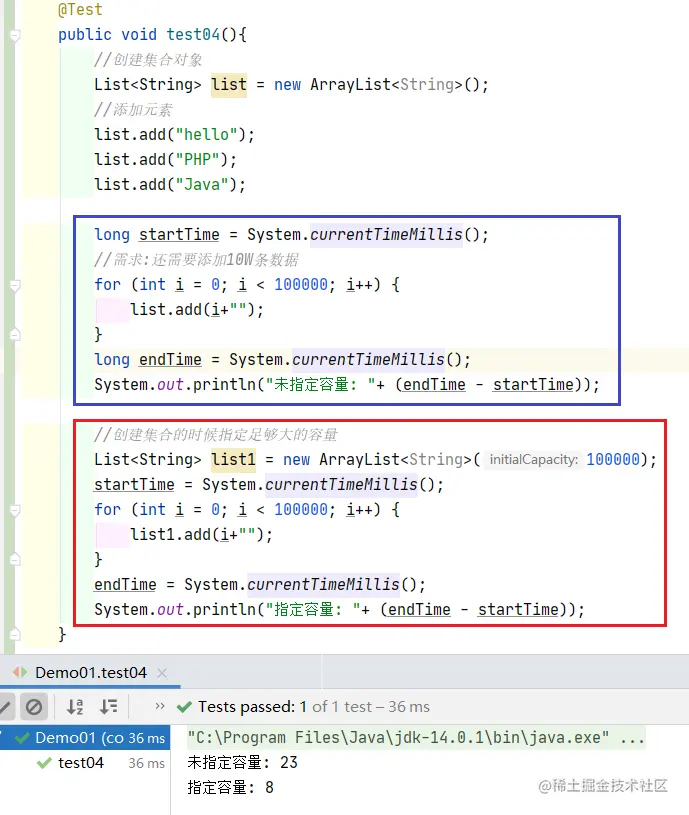Click console output line '未指定容量: 23'

pos(242,763)
